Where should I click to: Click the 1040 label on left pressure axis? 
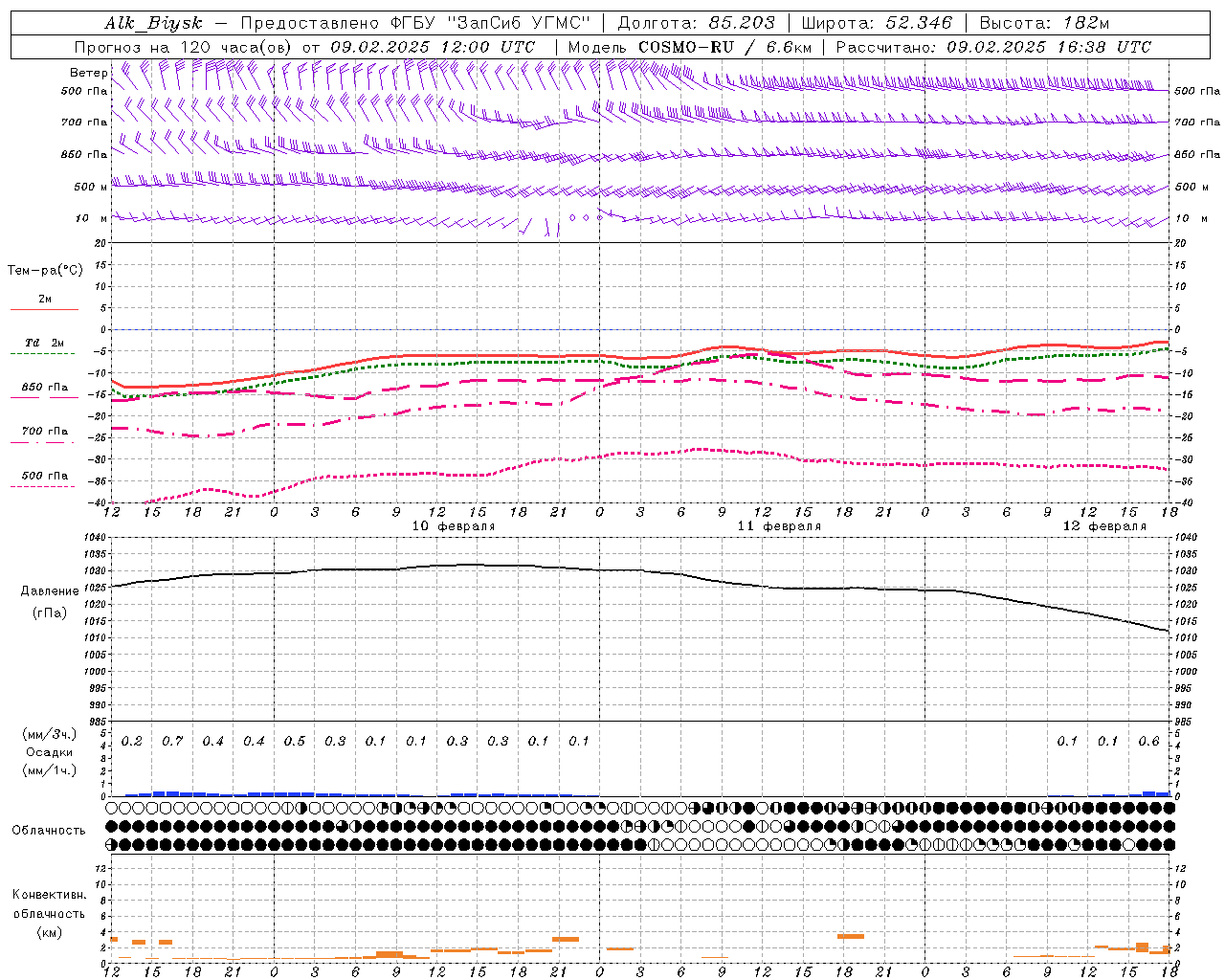point(95,537)
